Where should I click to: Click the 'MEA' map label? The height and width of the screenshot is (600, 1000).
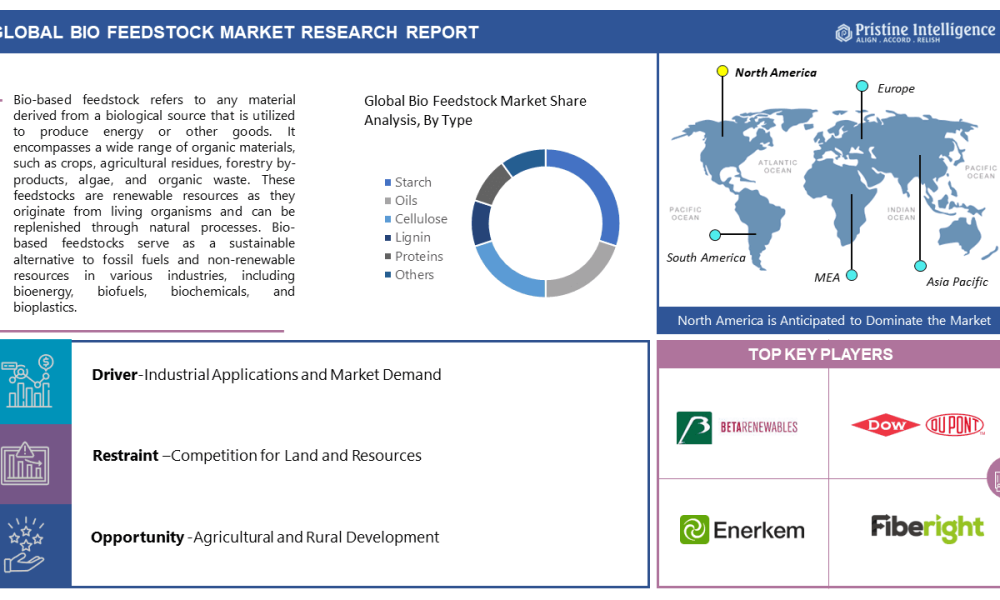[827, 278]
